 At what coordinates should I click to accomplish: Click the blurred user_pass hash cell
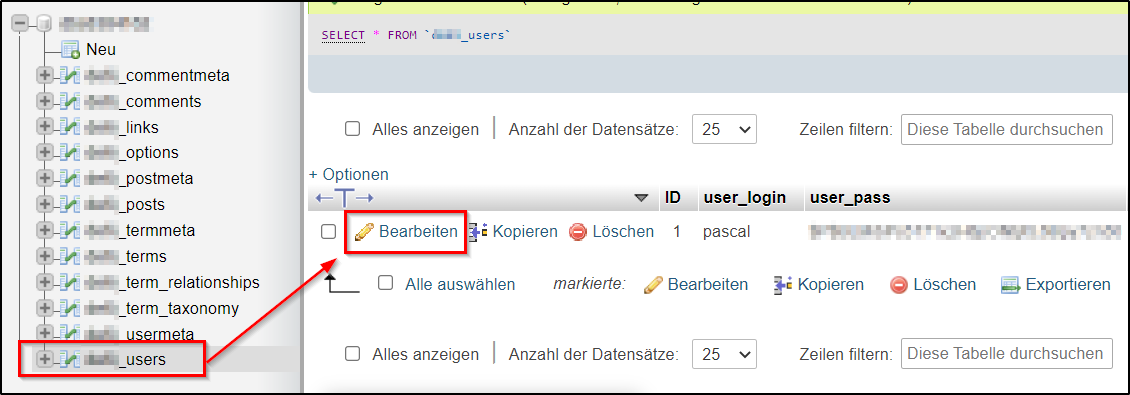pyautogui.click(x=964, y=232)
